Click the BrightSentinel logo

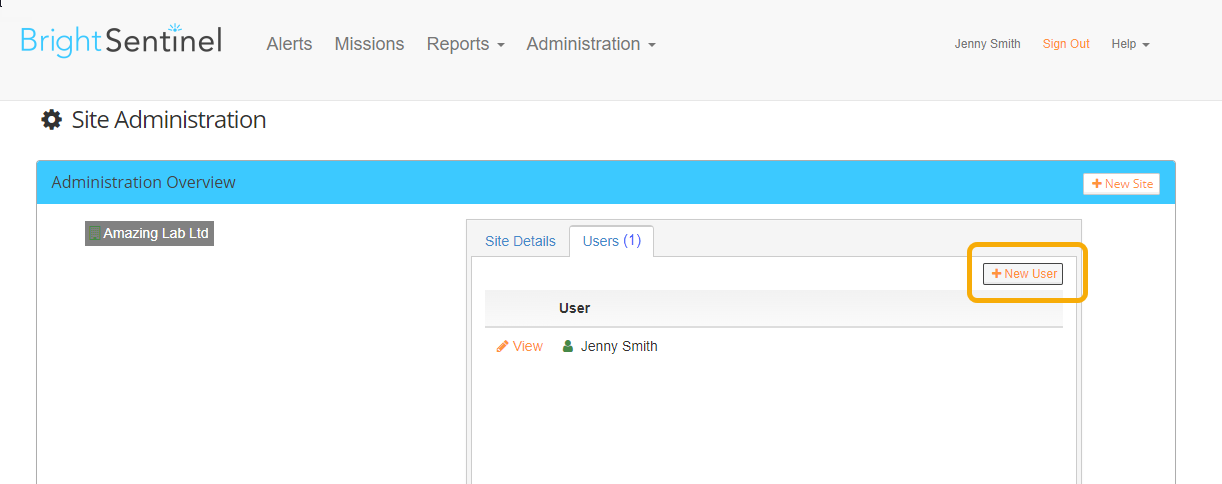coord(121,40)
